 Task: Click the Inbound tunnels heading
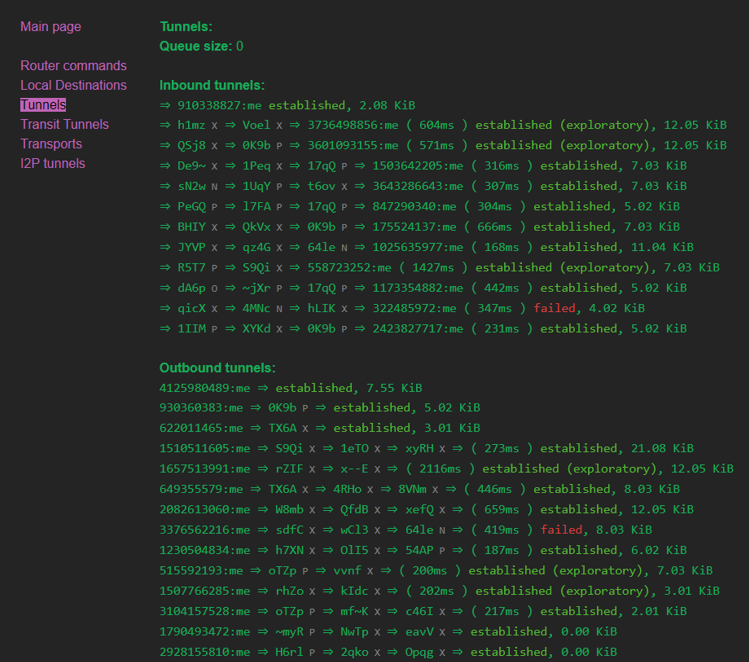point(212,85)
